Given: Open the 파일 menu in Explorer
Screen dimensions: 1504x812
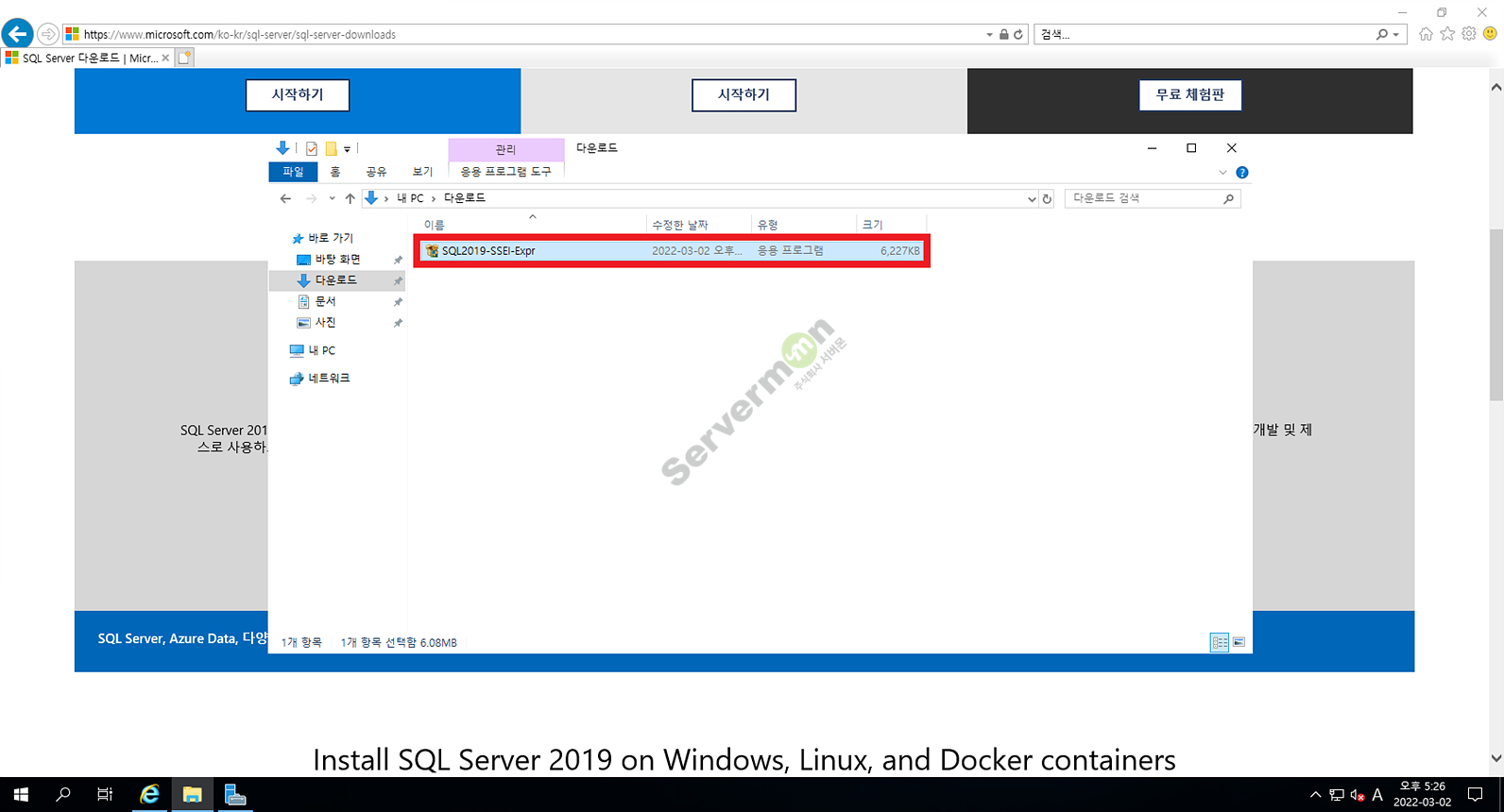Looking at the screenshot, I should [293, 172].
